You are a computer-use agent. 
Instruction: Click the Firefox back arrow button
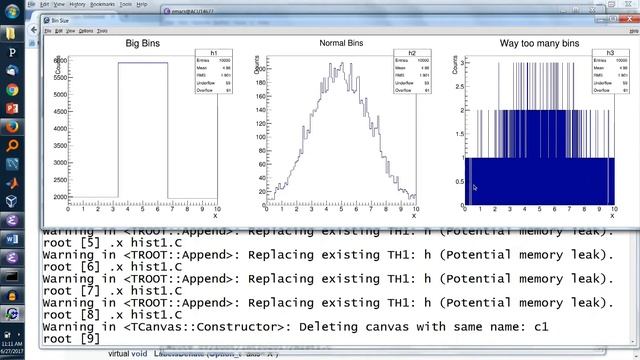[x=33, y=30]
